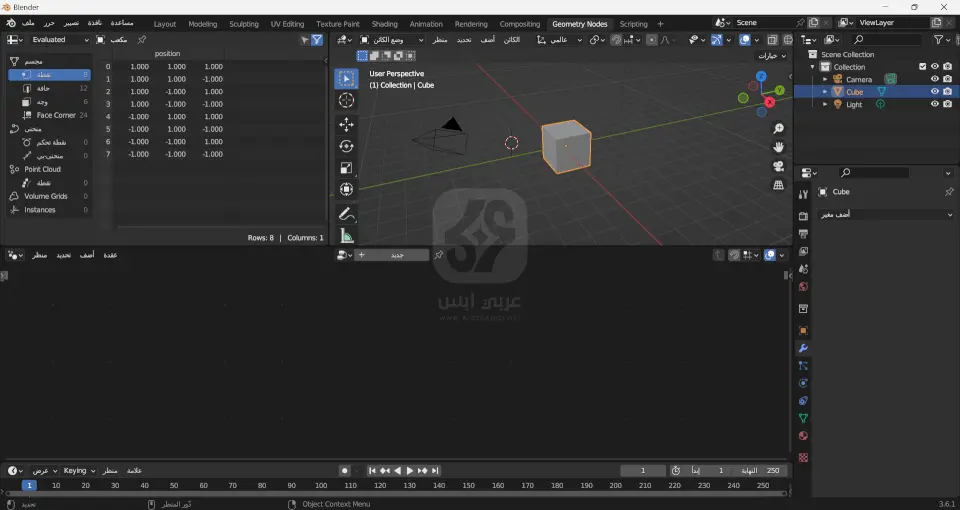The height and width of the screenshot is (510, 960).
Task: Activate the Move tool
Action: 346,124
